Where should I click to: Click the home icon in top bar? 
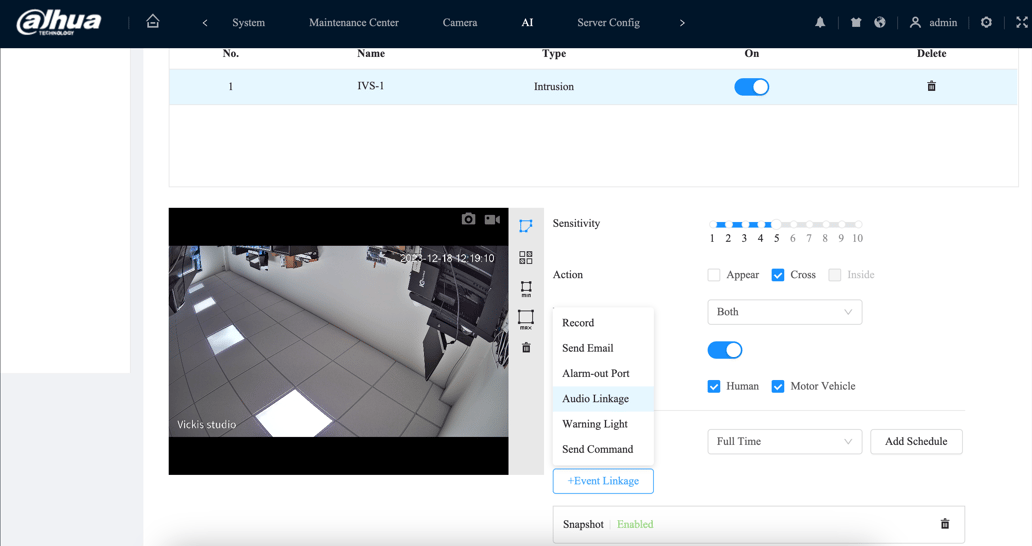tap(153, 22)
